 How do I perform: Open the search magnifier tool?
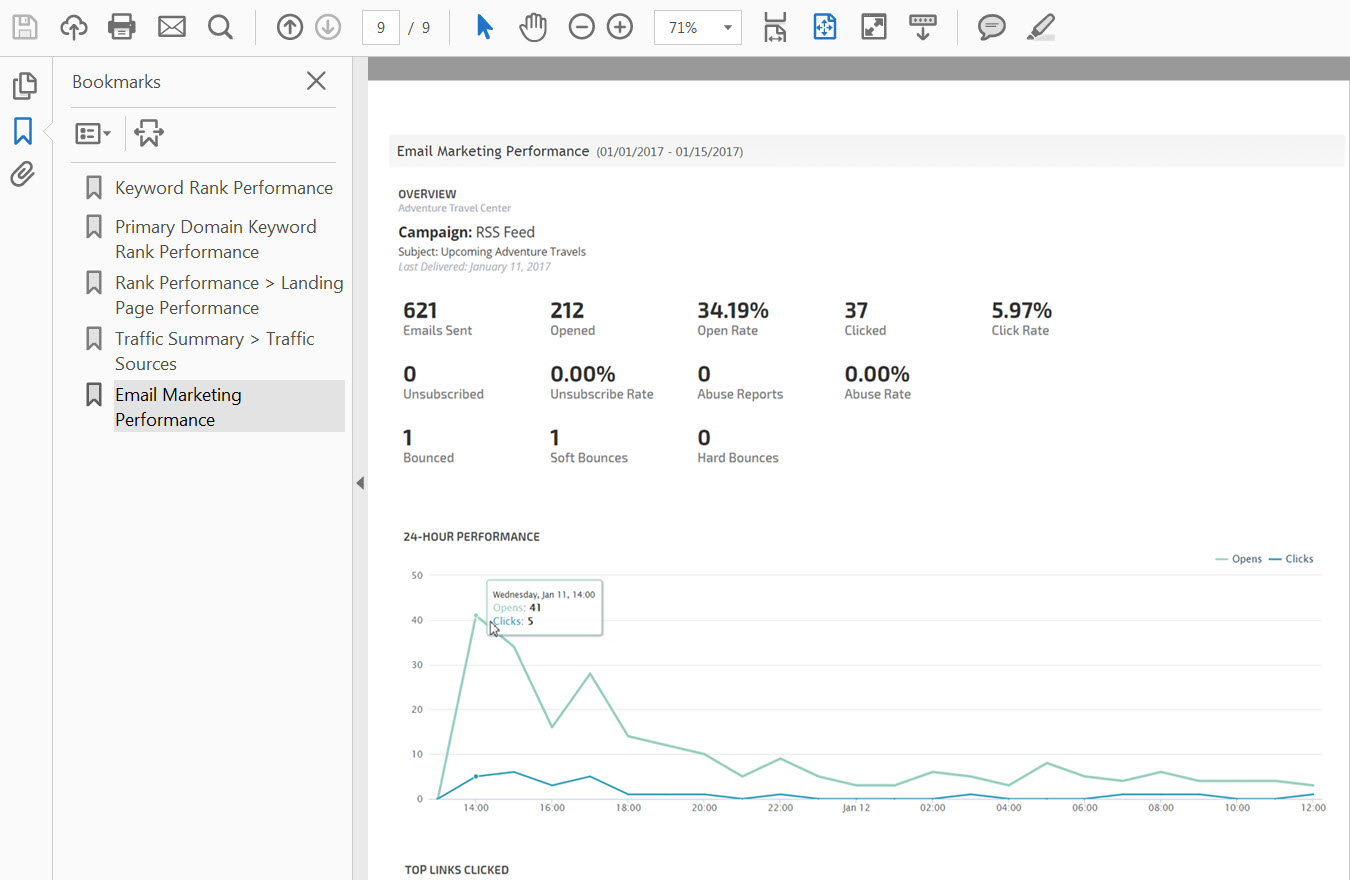220,27
